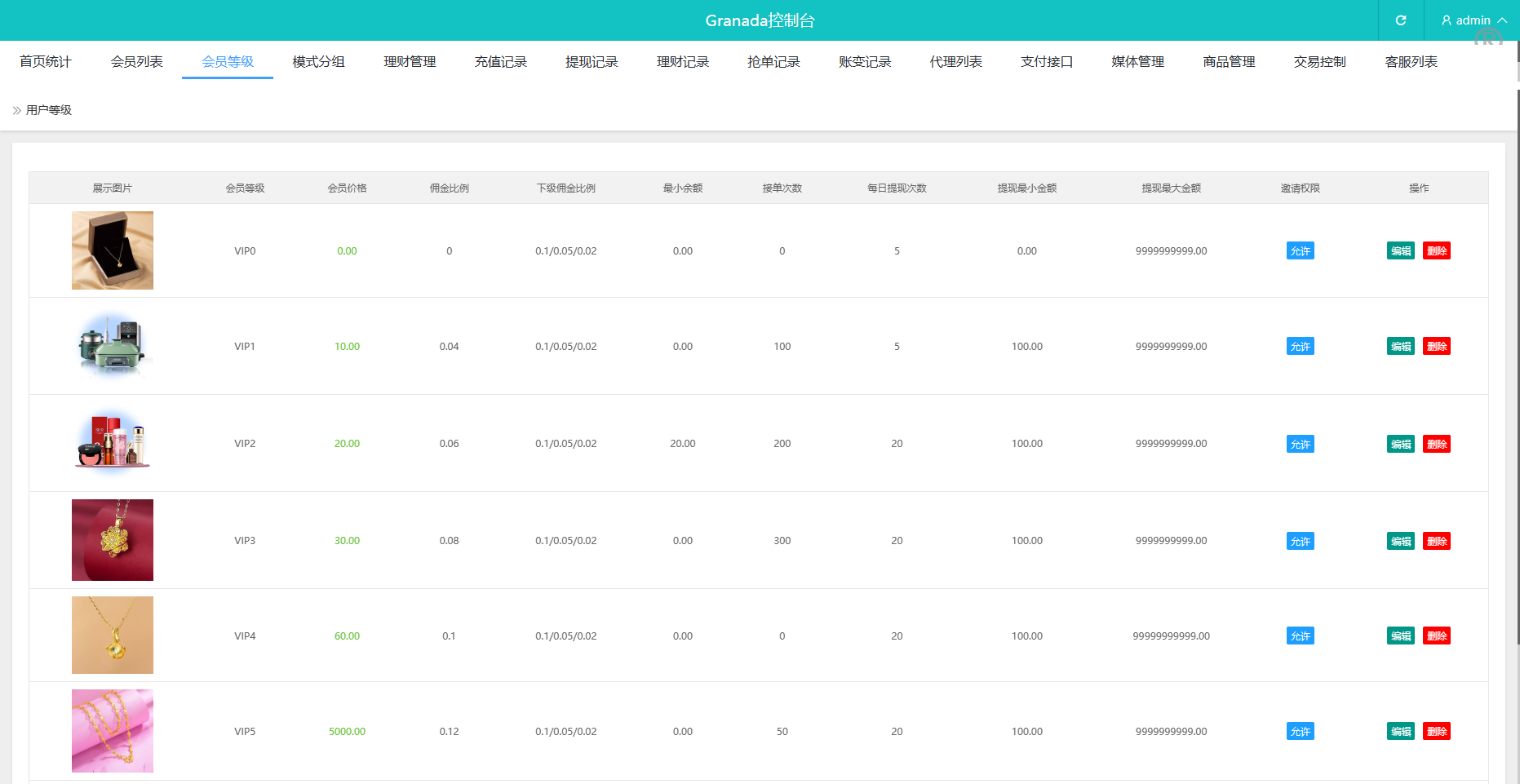Open the admin user dropdown menu
This screenshot has width=1520, height=784.
[x=1473, y=20]
